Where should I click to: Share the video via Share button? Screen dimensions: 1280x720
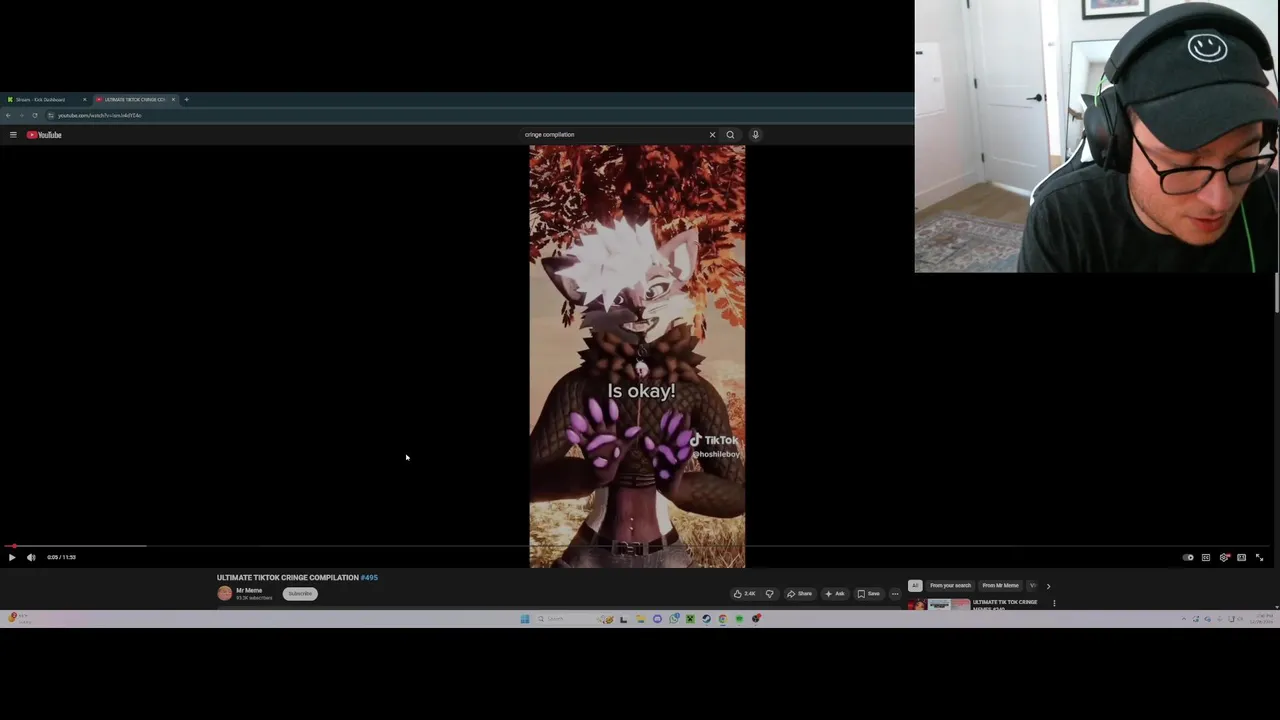tap(799, 593)
